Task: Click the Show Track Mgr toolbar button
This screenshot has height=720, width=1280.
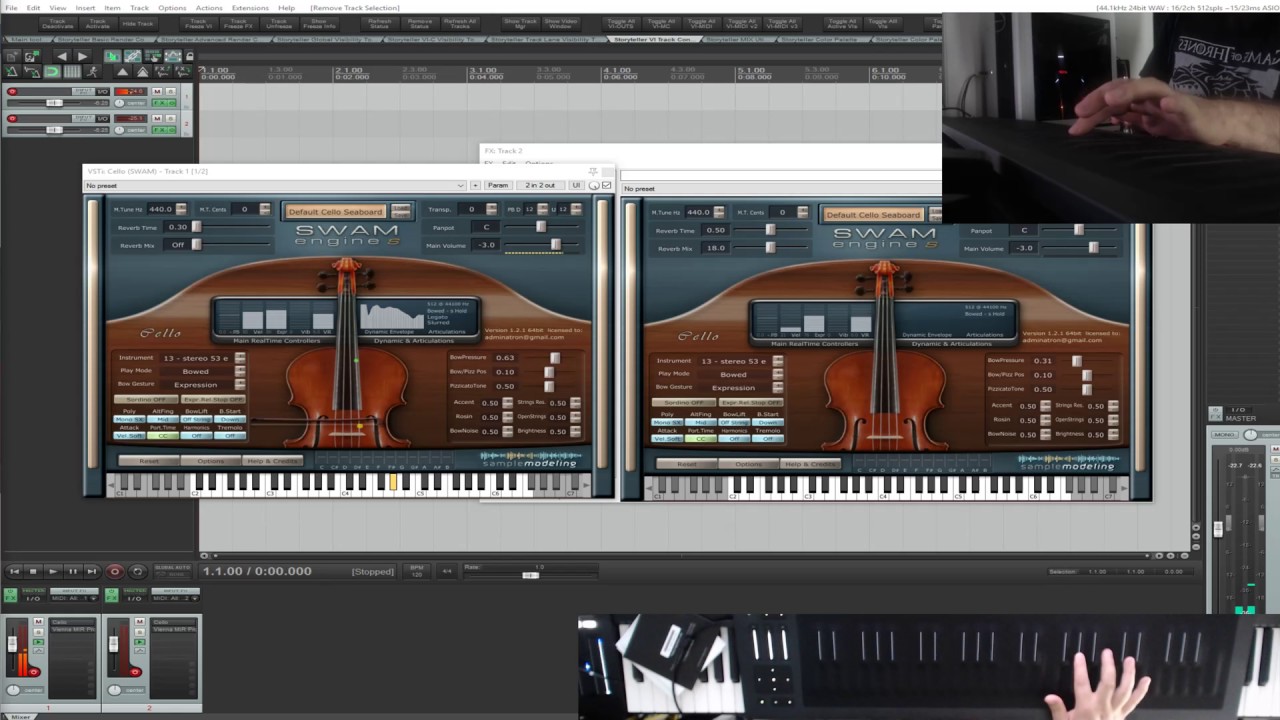Action: [520, 23]
